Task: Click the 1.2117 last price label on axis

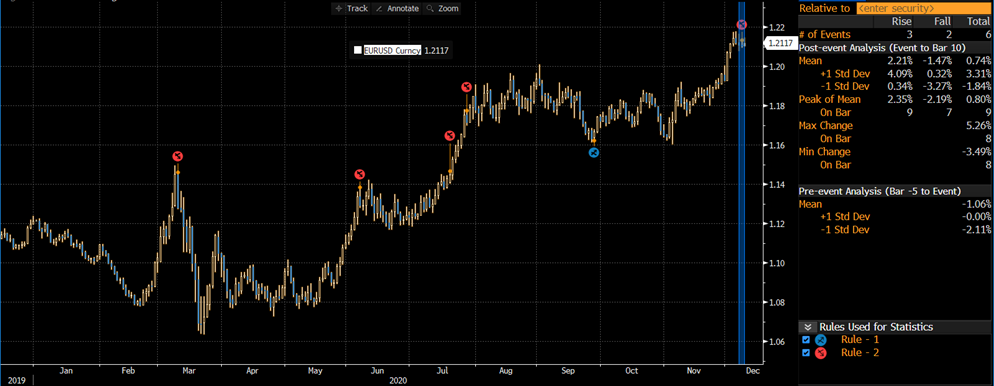Action: [x=780, y=43]
